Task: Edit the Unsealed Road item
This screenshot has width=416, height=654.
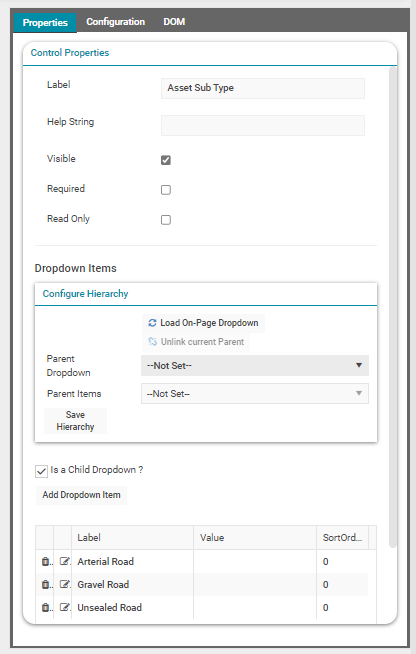Action: click(x=64, y=607)
